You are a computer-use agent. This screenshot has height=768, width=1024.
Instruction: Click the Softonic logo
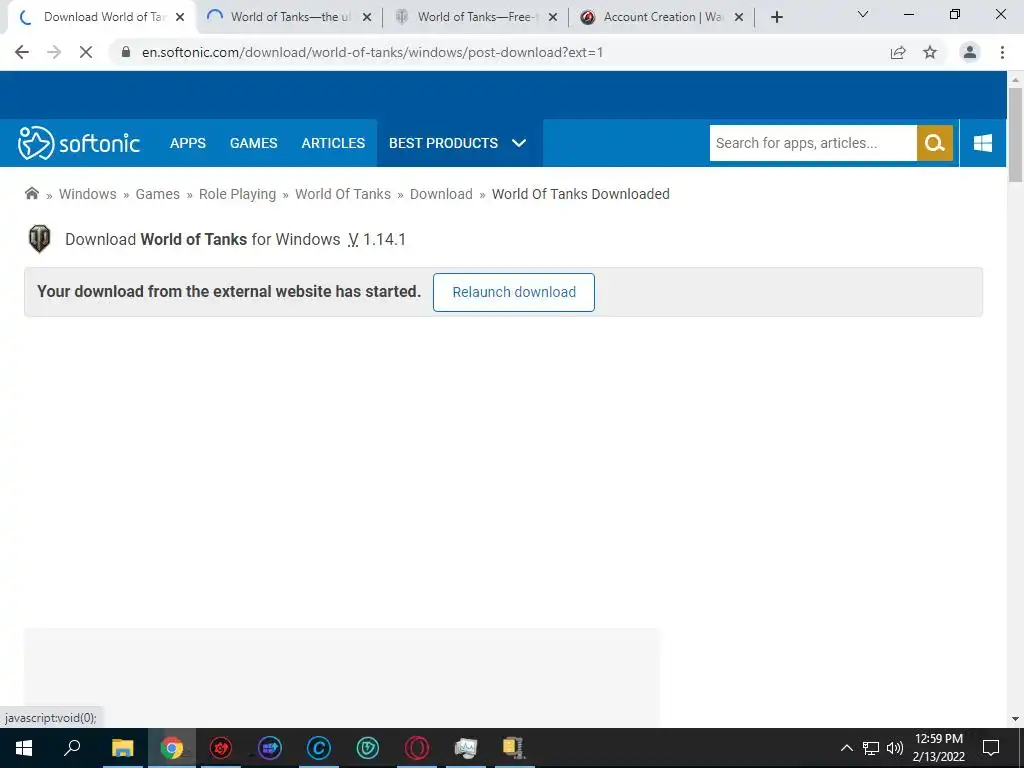(x=79, y=143)
